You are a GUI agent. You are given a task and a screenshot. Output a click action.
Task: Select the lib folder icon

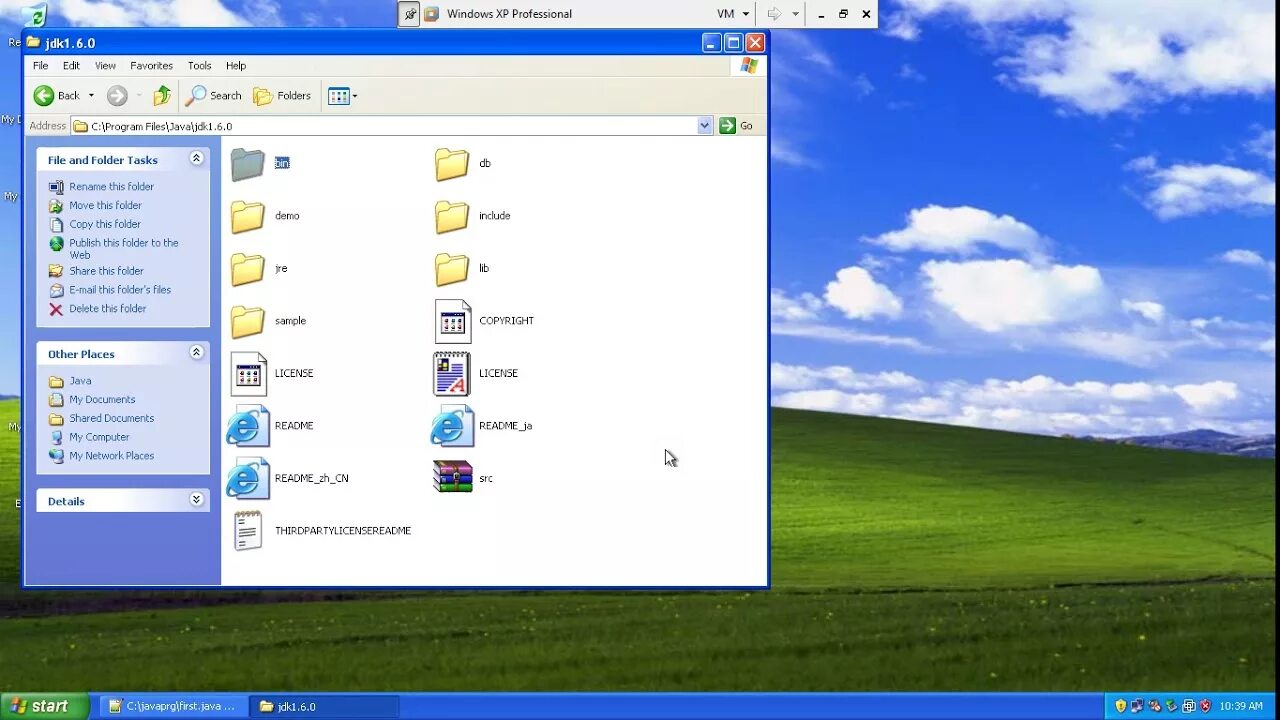point(452,269)
